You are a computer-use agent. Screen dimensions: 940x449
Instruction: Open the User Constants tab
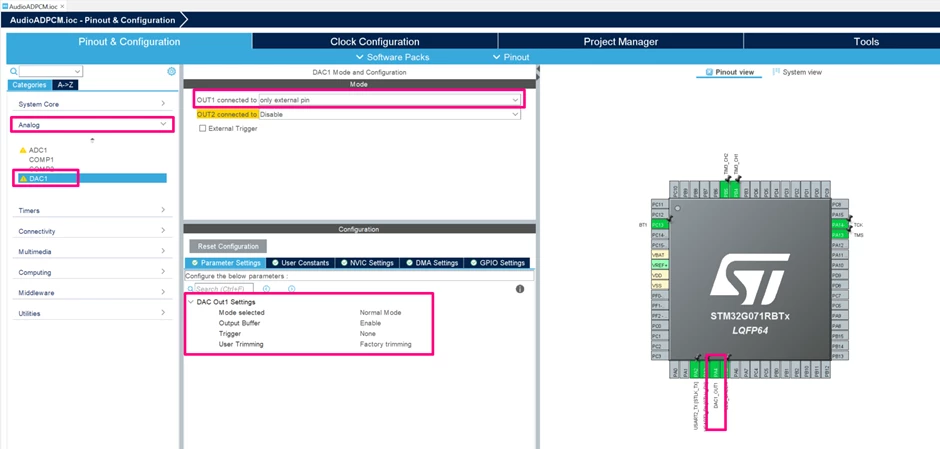(x=300, y=263)
